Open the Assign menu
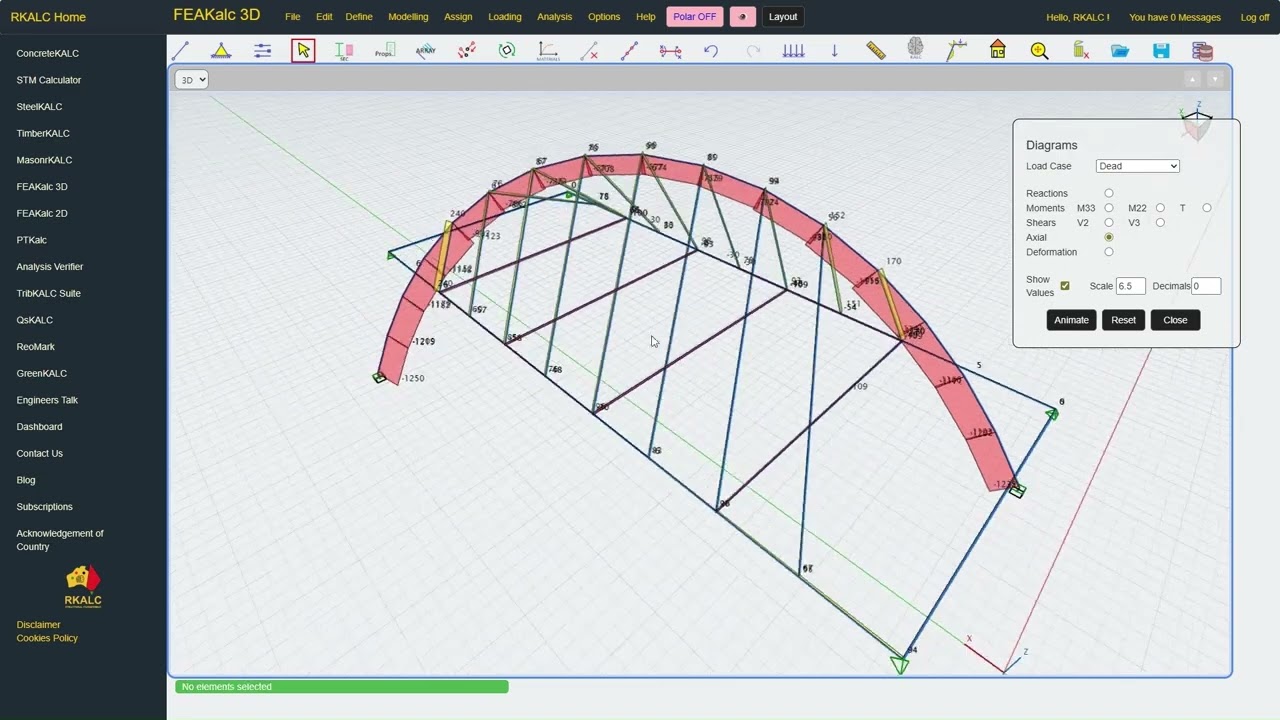The image size is (1280, 720). click(x=458, y=17)
